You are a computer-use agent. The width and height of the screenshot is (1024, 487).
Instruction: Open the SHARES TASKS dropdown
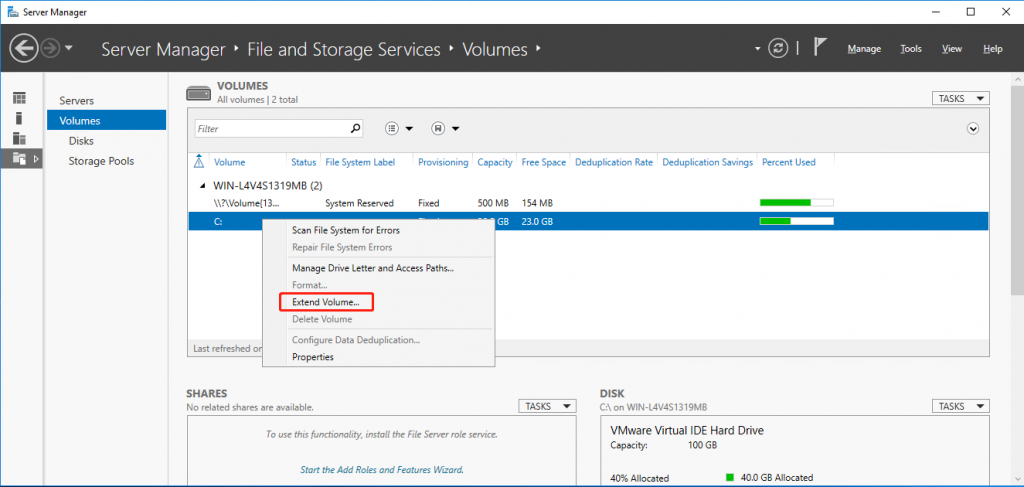[547, 406]
